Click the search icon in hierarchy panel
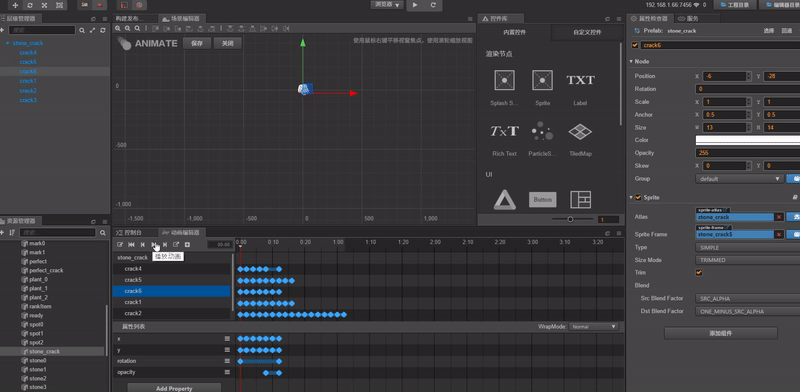Viewport: 800px width, 392px height. (x=82, y=31)
